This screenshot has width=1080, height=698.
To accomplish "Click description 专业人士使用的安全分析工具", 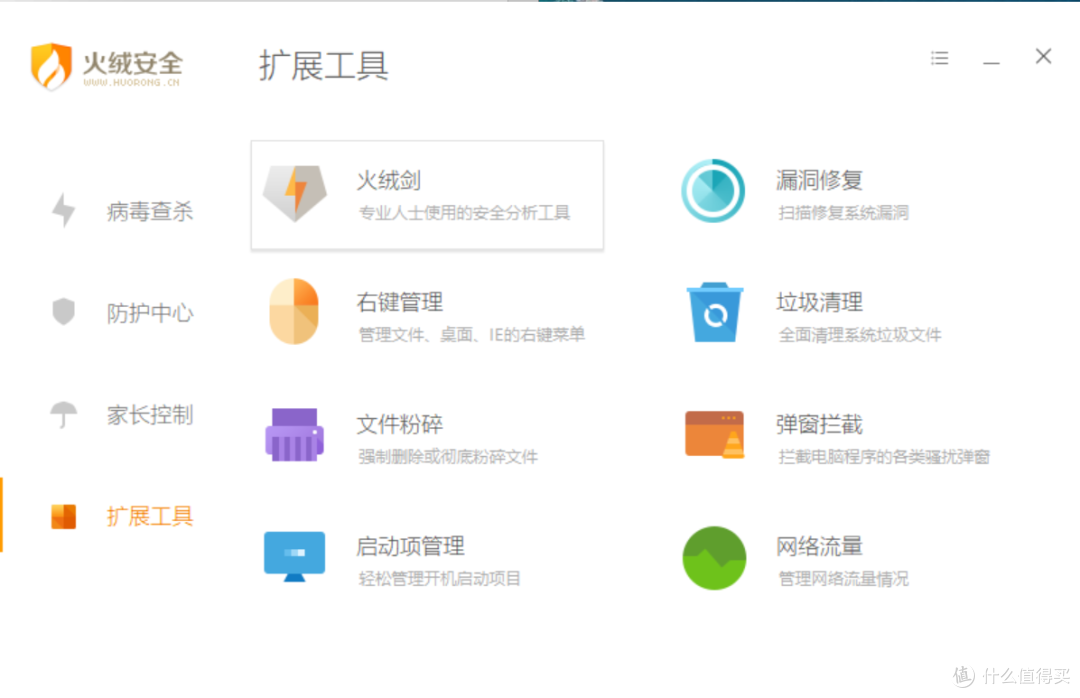I will [464, 213].
